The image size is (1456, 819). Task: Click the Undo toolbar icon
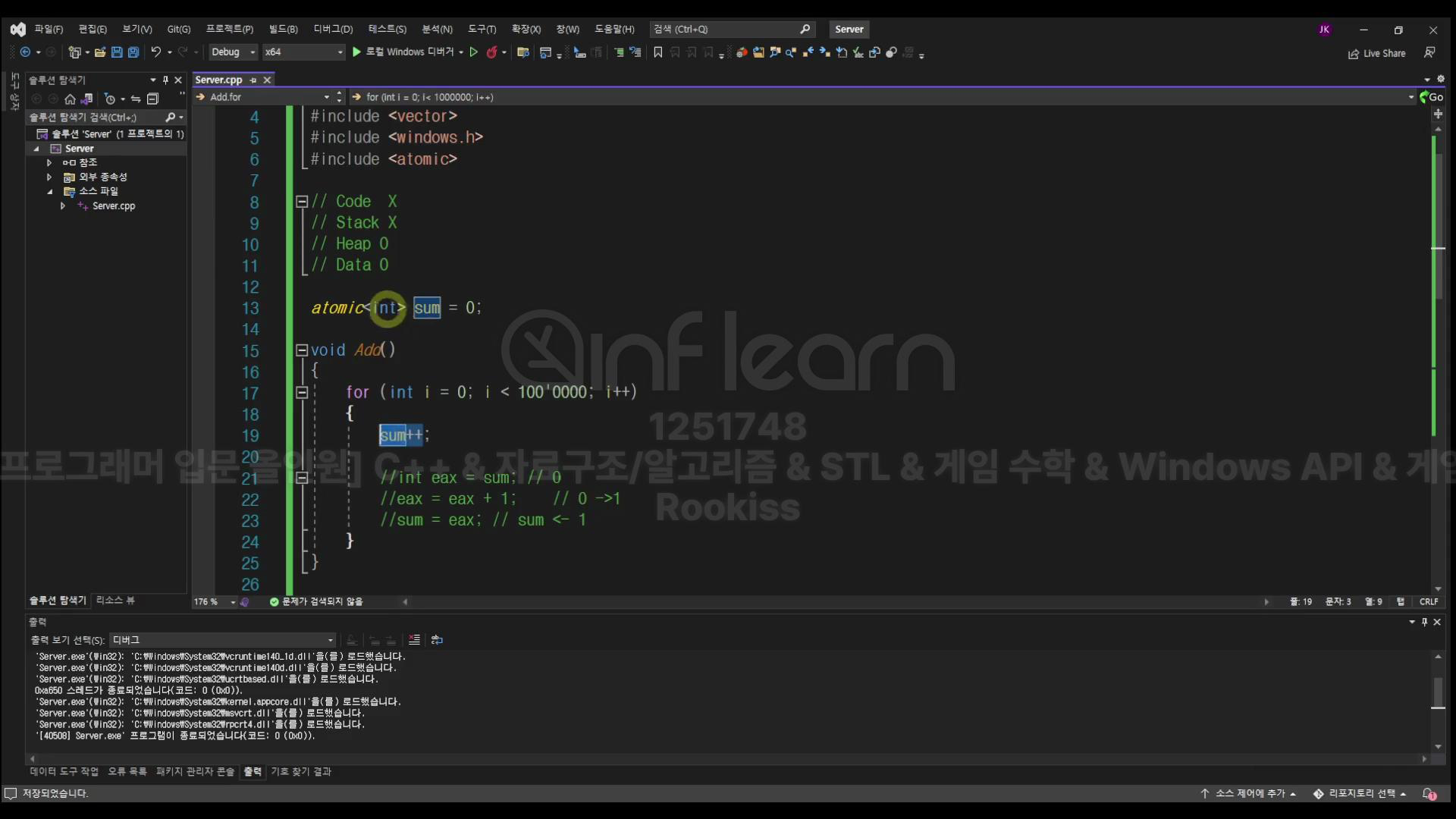pos(155,52)
